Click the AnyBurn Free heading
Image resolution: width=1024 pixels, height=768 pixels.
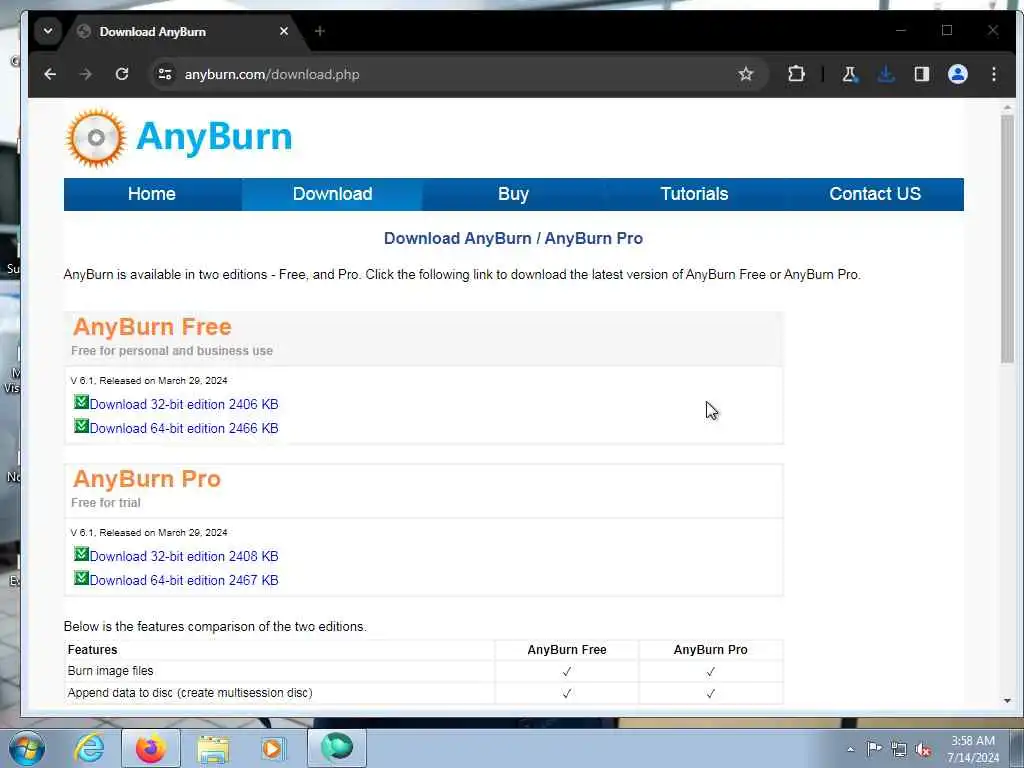pos(152,327)
